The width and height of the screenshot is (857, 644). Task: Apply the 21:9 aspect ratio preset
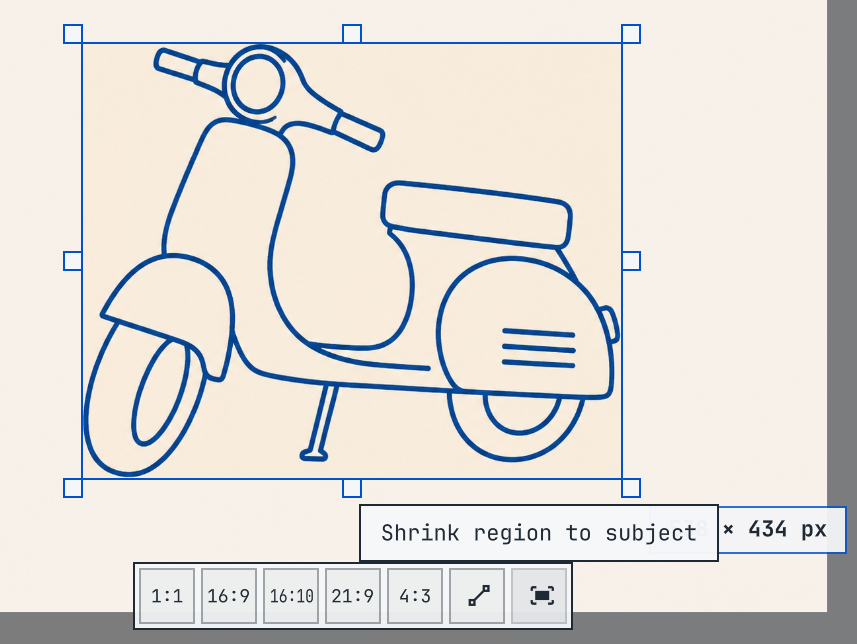353,596
